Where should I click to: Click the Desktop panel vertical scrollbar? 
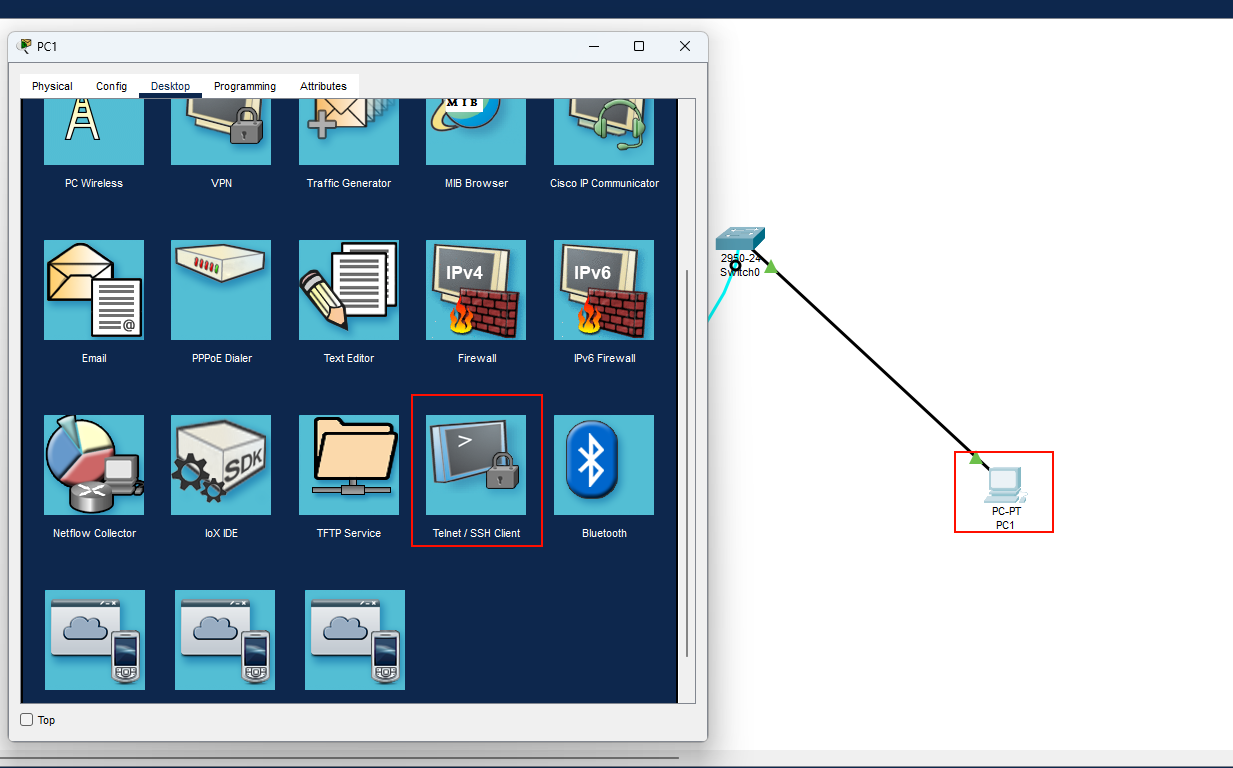click(x=686, y=460)
